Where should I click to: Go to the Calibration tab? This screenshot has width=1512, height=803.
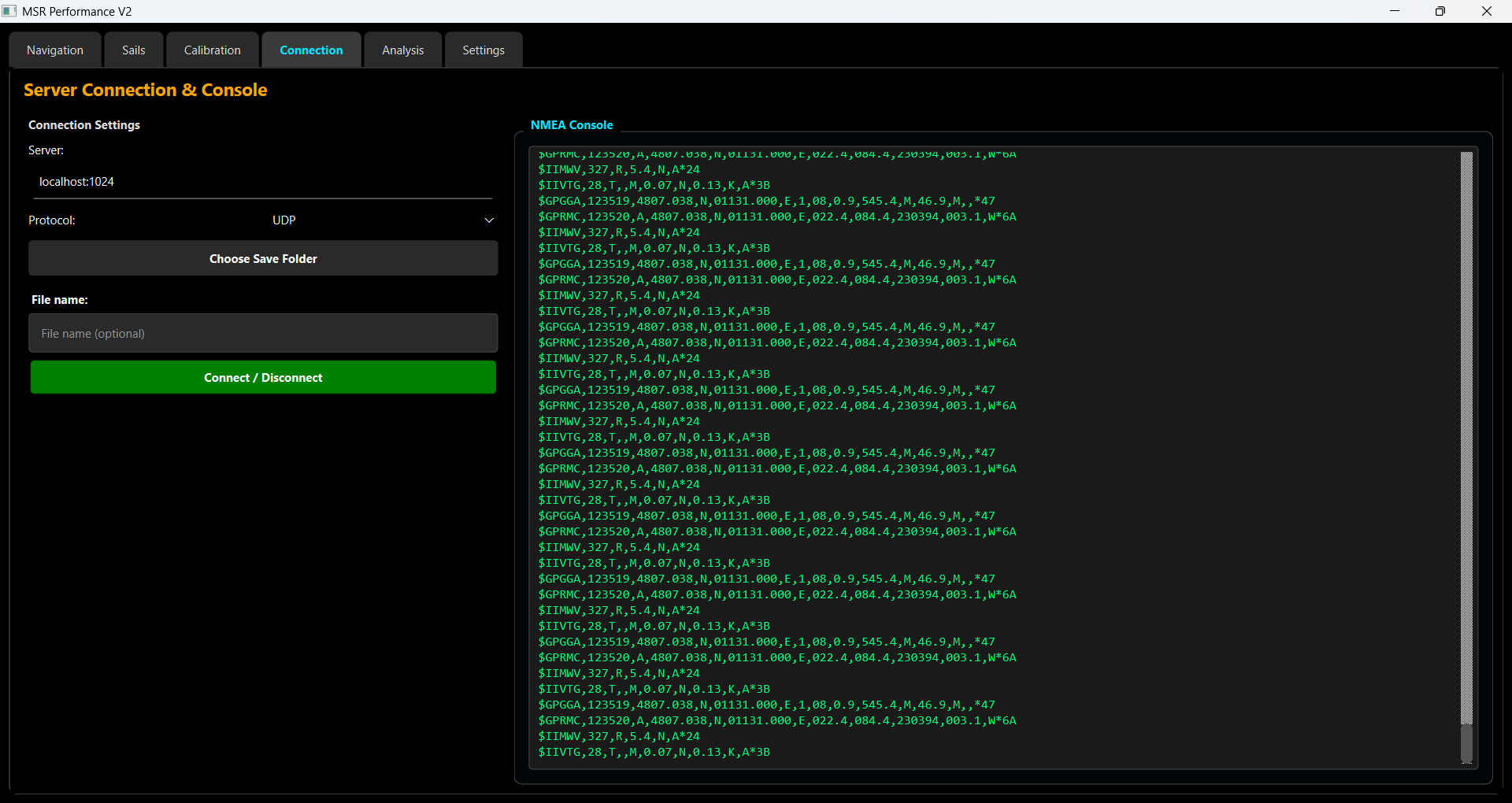(213, 50)
